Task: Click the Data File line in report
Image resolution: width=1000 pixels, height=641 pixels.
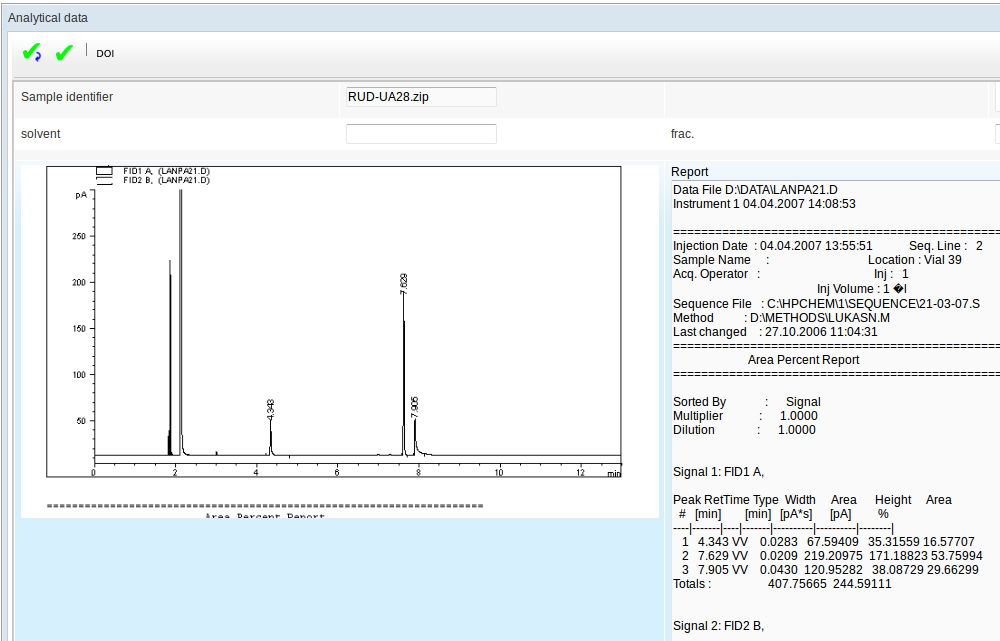Action: coord(756,189)
